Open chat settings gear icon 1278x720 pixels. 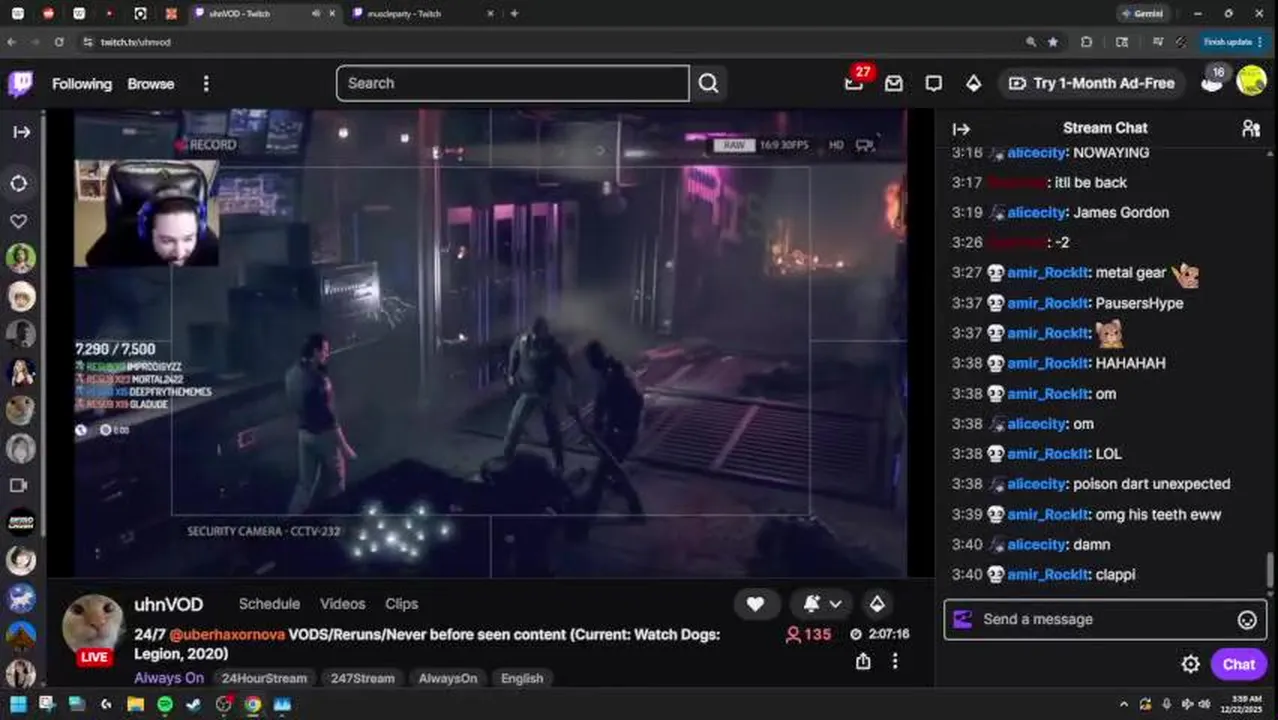(1190, 664)
